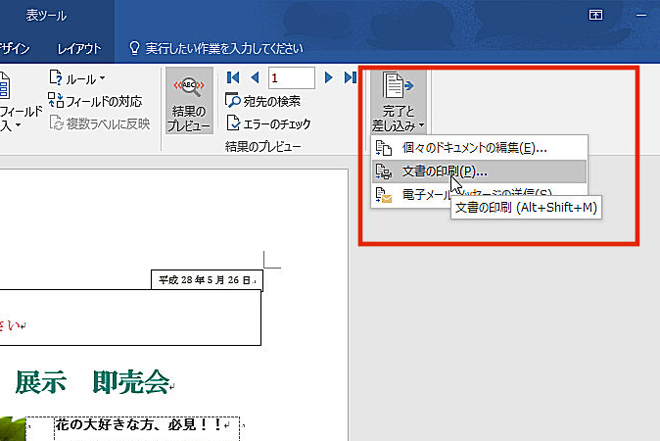Click the Table Tools (表ツール) label

(x=46, y=16)
